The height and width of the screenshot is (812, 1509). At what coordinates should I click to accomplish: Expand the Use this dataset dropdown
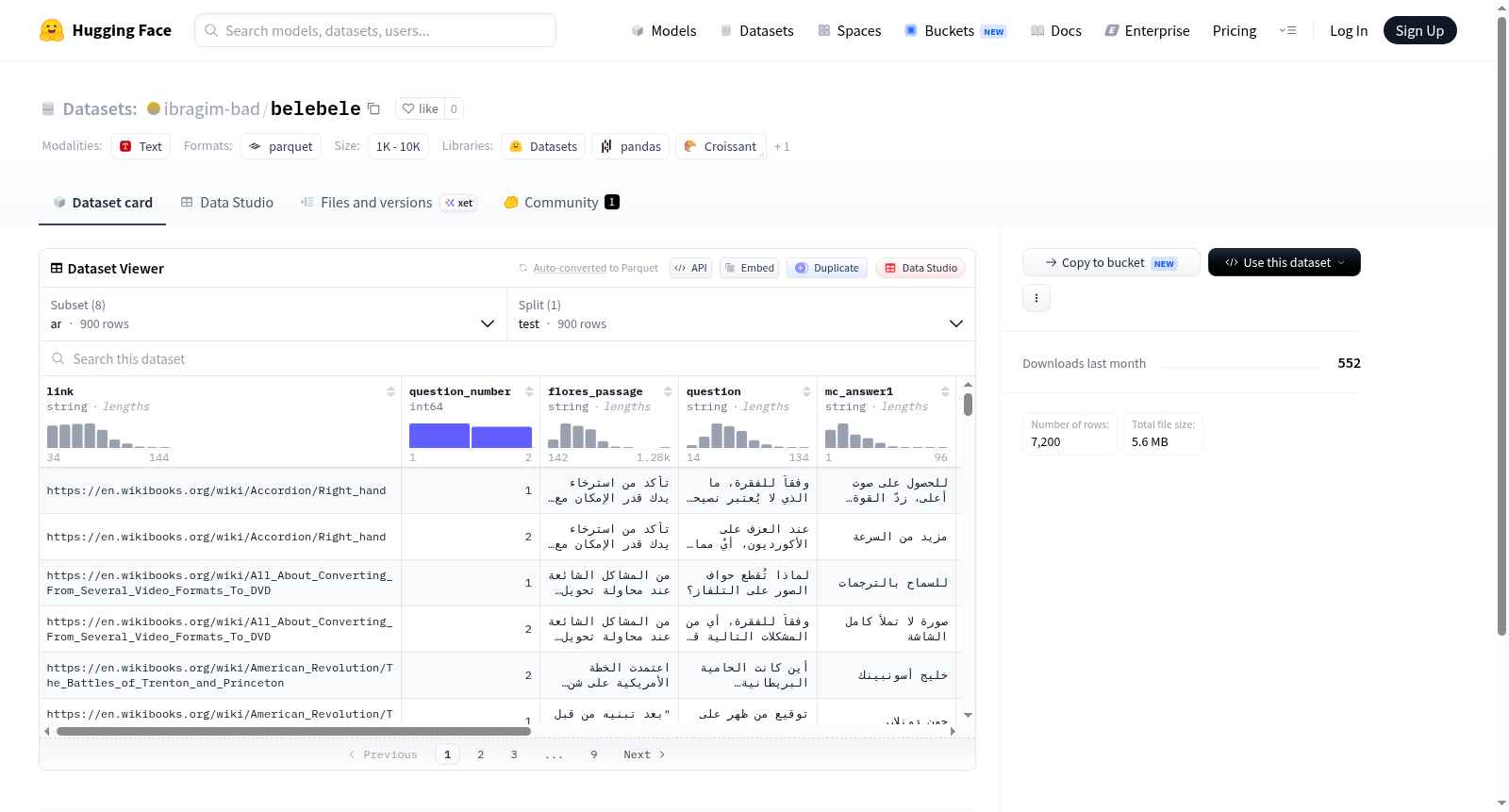[1285, 262]
